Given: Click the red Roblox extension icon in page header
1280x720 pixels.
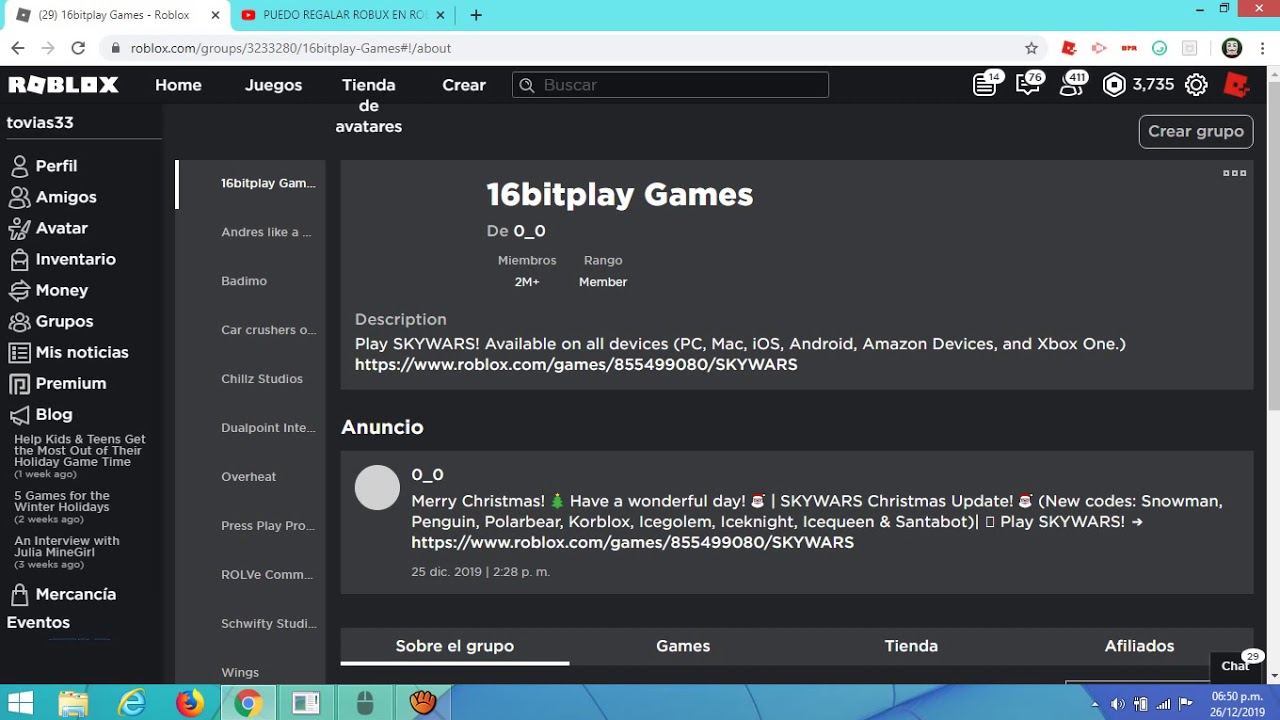Looking at the screenshot, I should 1237,85.
